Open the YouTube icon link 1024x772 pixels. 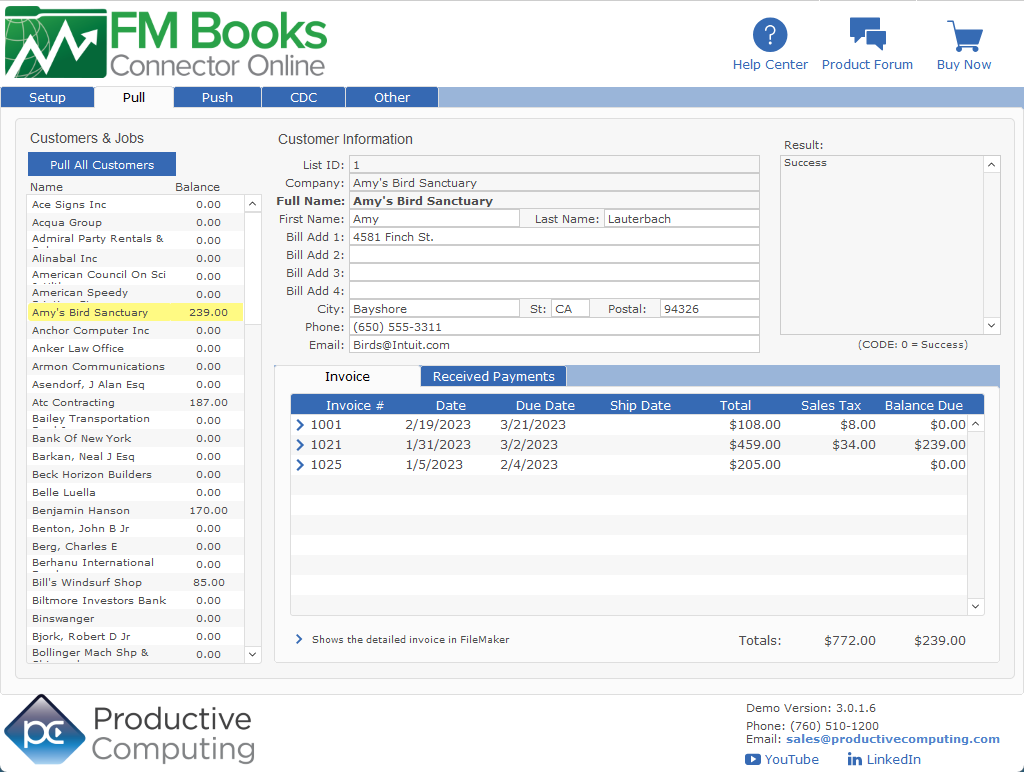(x=753, y=759)
